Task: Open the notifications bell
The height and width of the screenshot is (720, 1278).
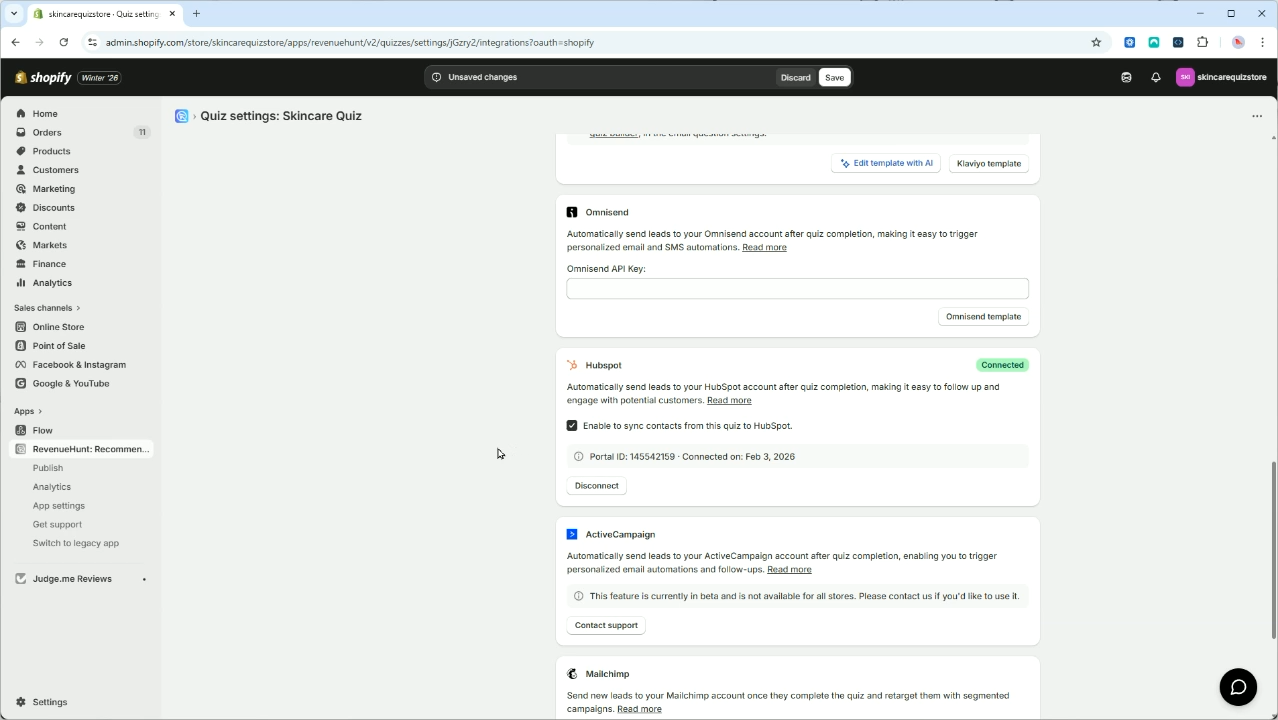Action: pos(1155,77)
